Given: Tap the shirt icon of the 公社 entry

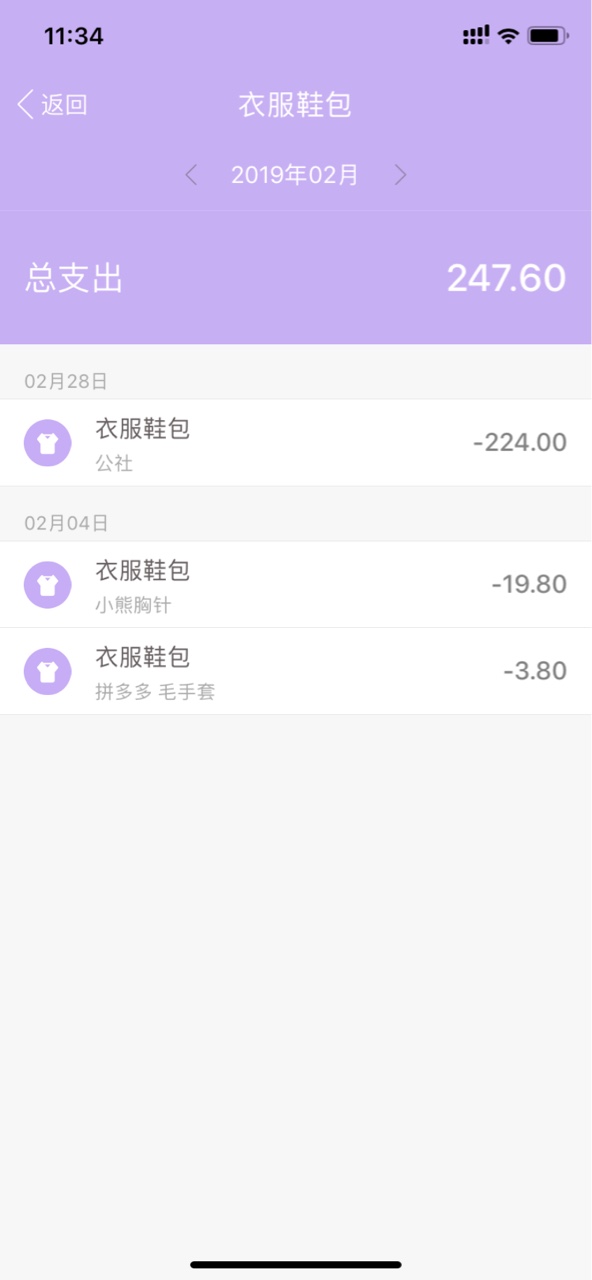Looking at the screenshot, I should [47, 443].
